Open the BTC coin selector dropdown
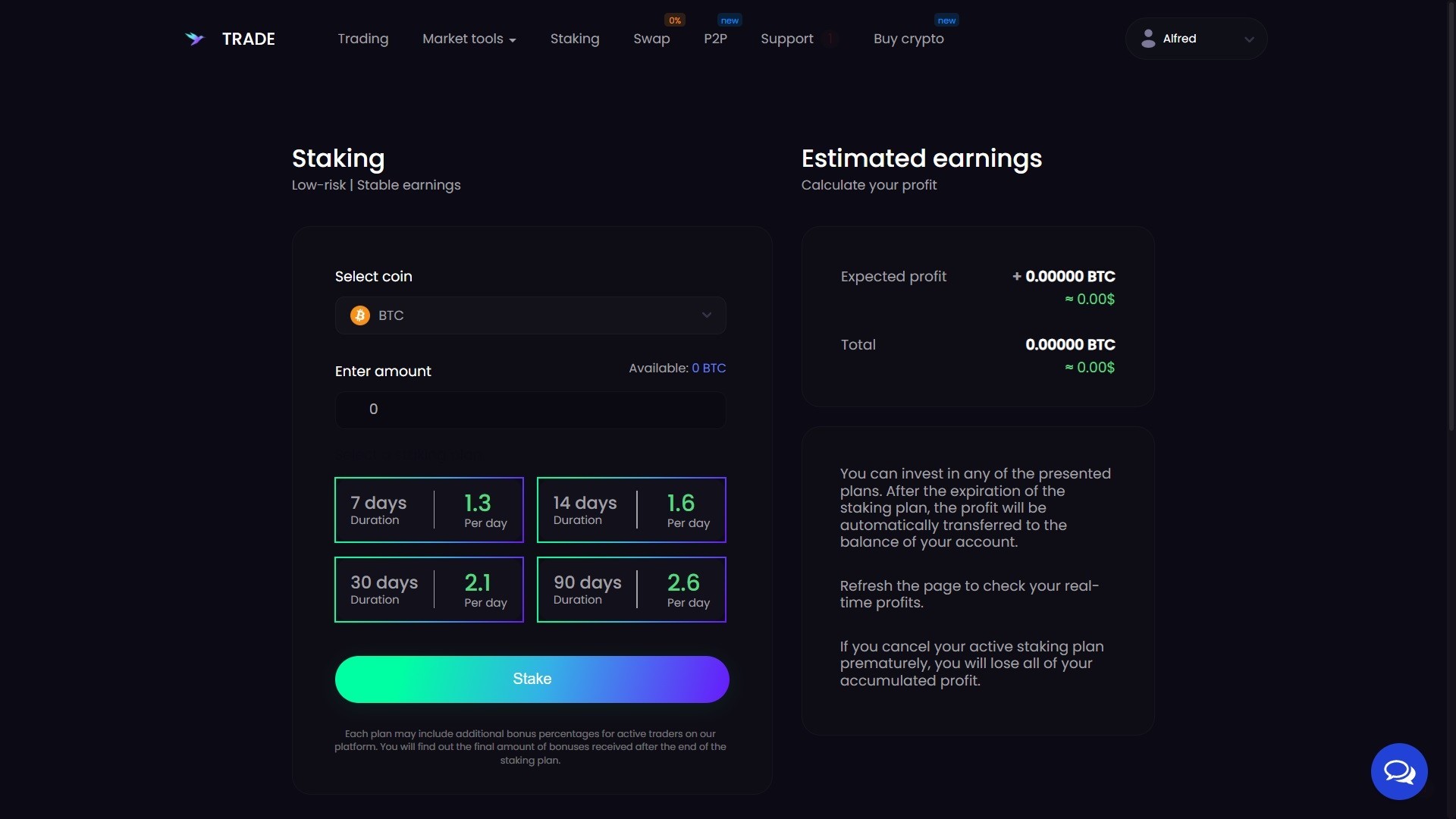Viewport: 1456px width, 819px height. (530, 315)
